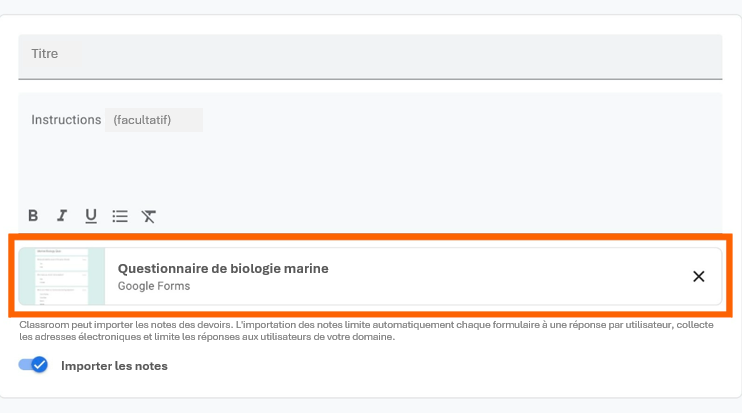Disable the Importer les notes switch
This screenshot has height=413, width=742.
pyautogui.click(x=34, y=365)
